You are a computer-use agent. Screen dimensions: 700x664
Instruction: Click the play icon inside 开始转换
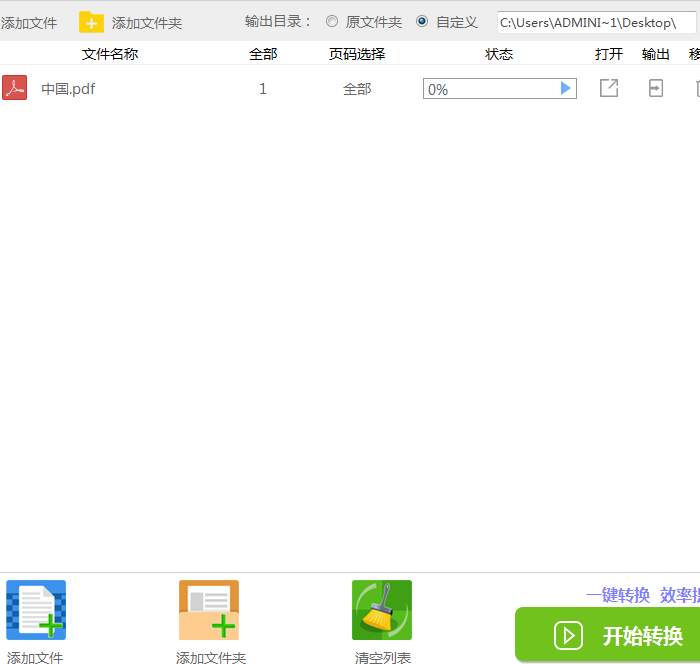[568, 635]
